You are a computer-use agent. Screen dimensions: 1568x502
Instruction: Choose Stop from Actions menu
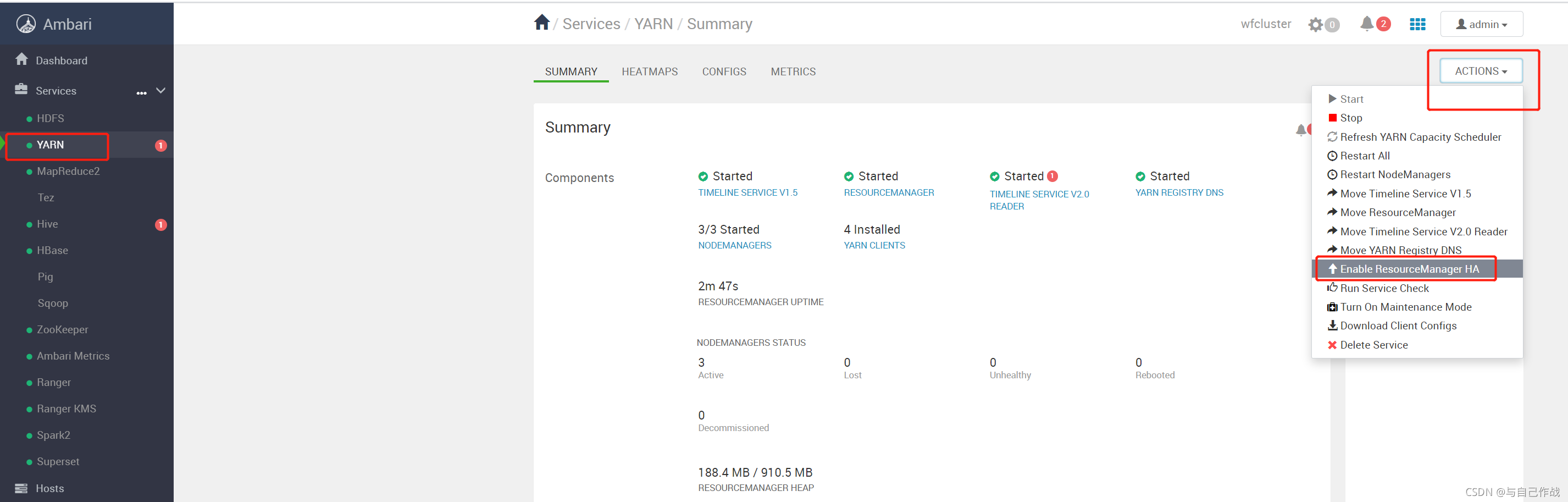[x=1417, y=118]
